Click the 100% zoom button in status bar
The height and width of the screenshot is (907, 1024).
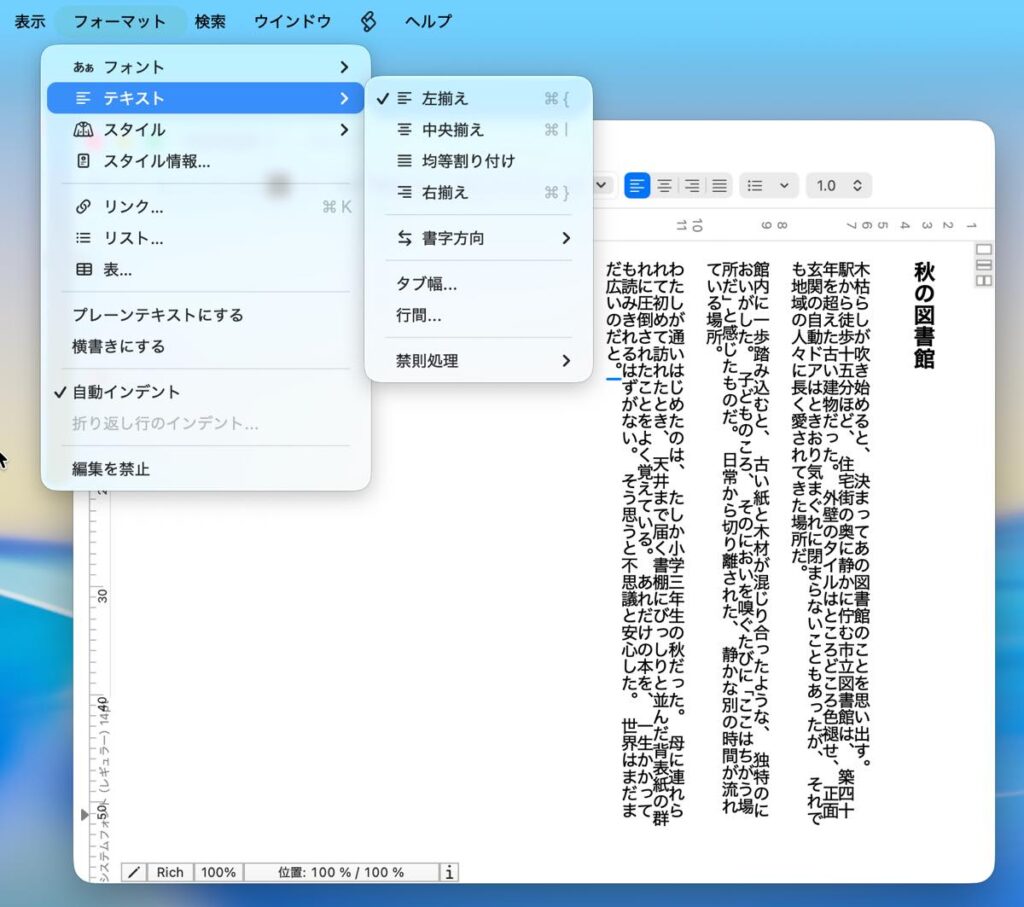[218, 872]
